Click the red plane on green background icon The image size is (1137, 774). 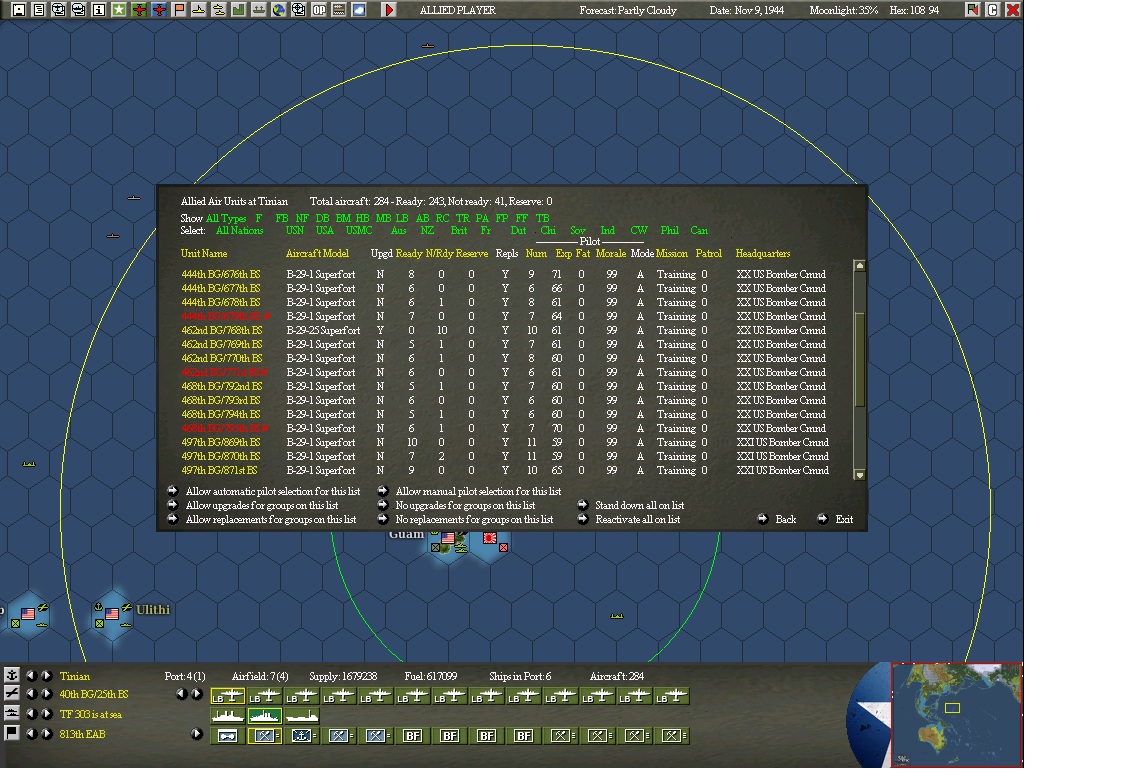(x=138, y=10)
